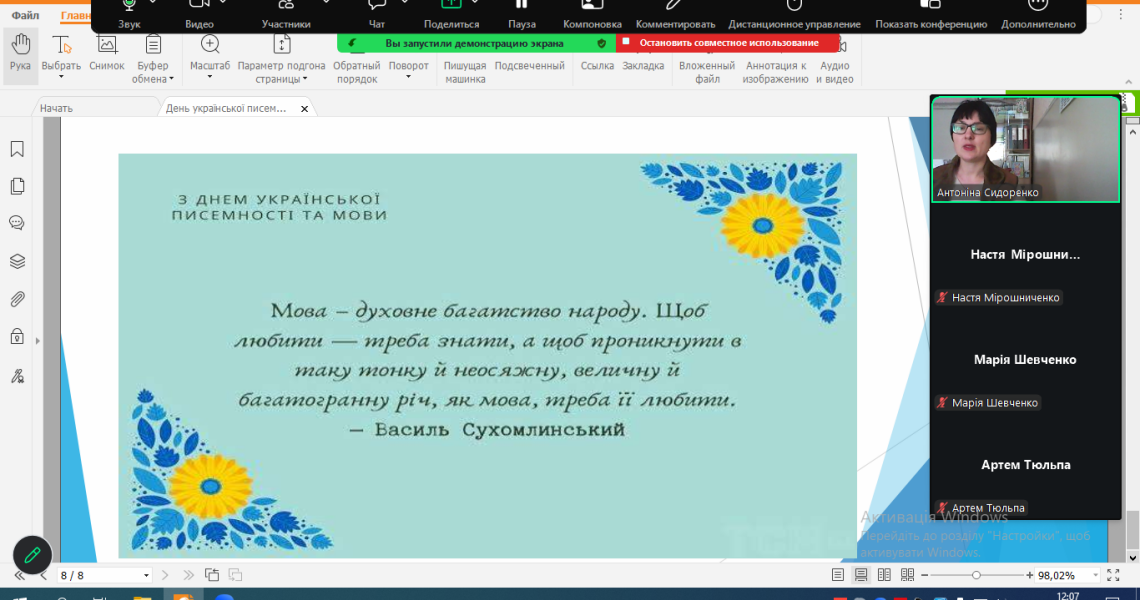The width and height of the screenshot is (1140, 600).
Task: Collapse the ribbon with chevron arrow
Action: pos(1128,82)
